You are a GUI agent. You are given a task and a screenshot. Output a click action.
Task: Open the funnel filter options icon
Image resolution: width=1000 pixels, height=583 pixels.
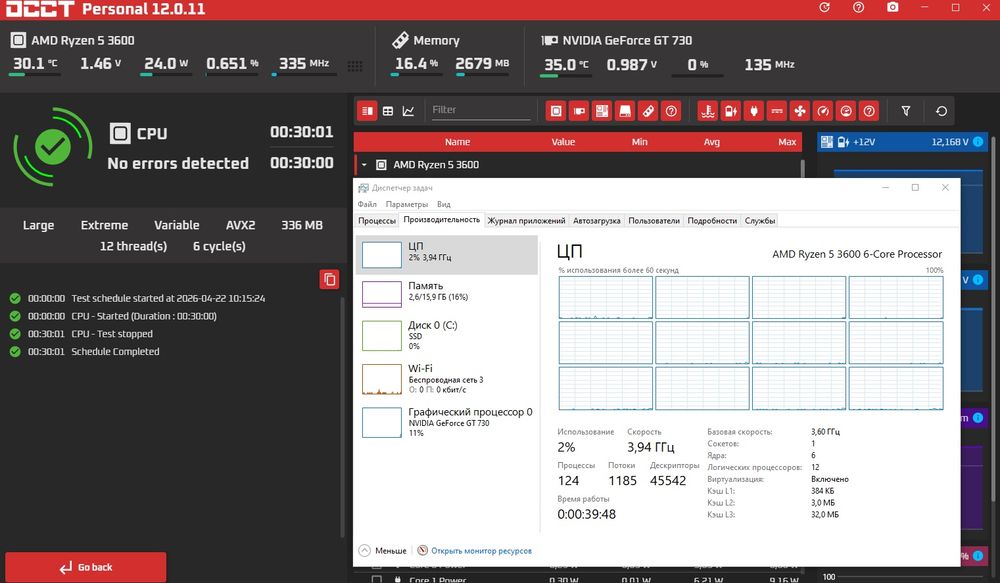[906, 111]
